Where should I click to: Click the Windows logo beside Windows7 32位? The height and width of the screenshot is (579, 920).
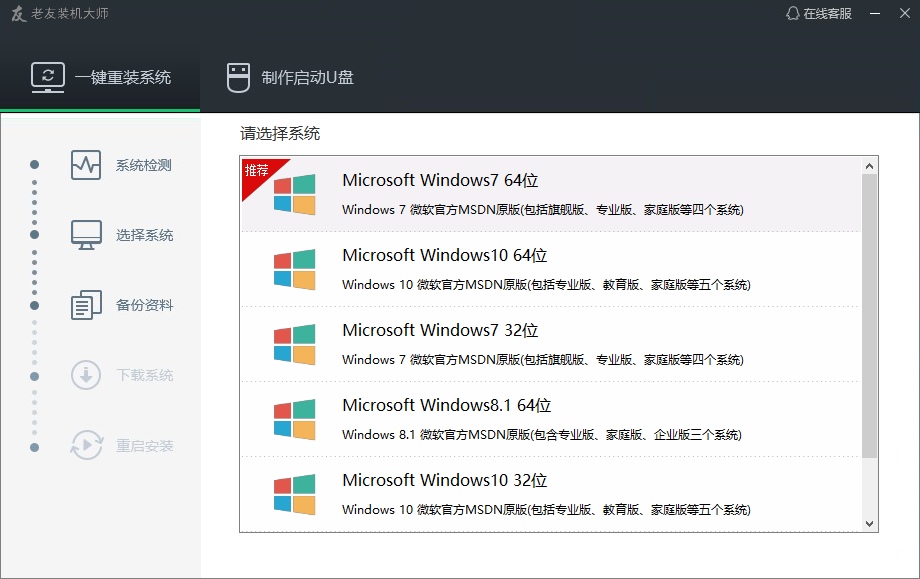coord(295,342)
